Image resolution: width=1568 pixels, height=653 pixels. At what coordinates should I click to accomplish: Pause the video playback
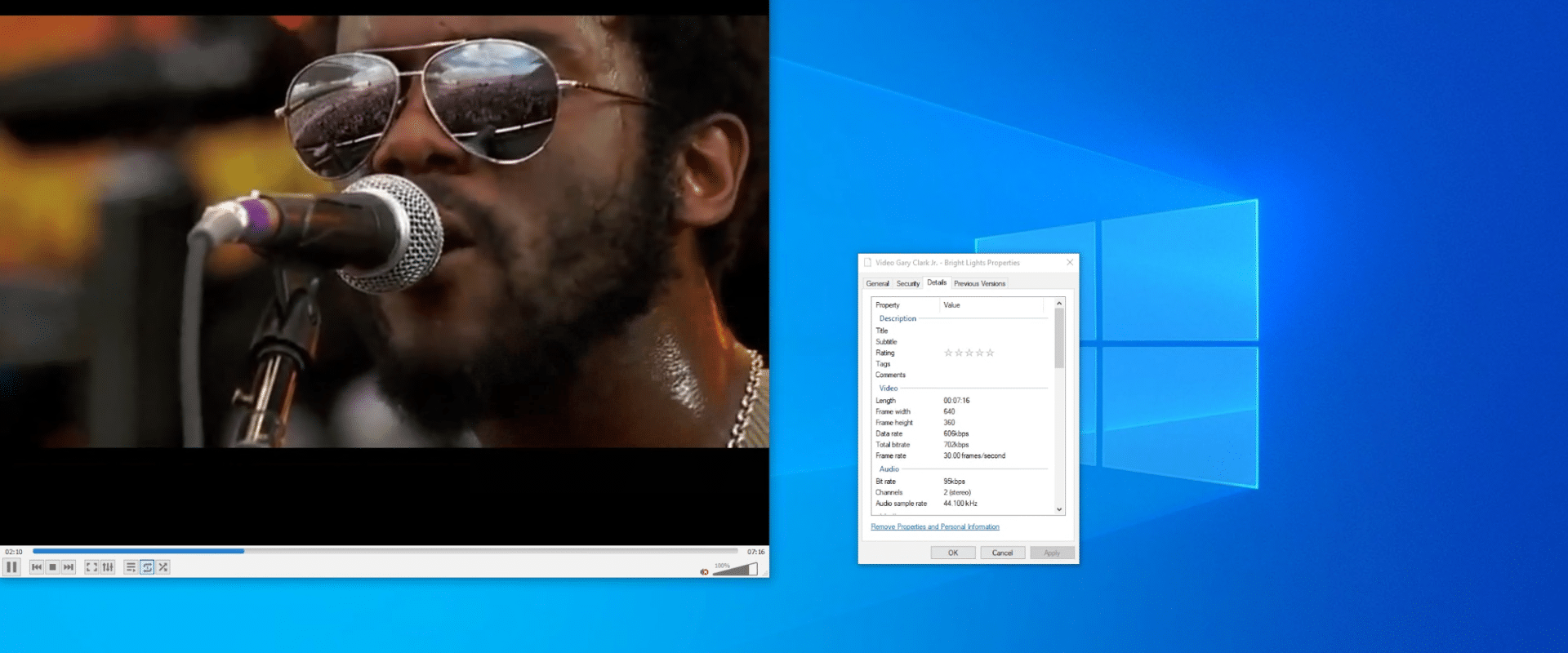point(11,567)
